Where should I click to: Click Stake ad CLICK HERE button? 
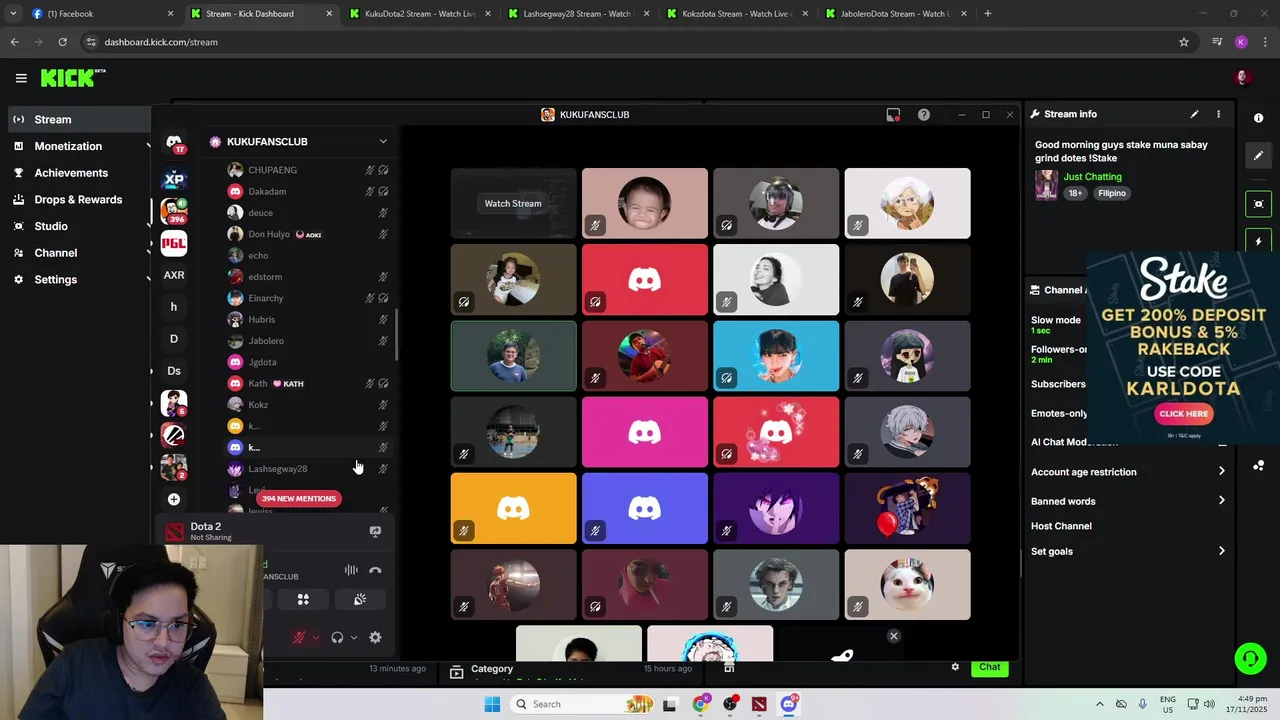1184,413
